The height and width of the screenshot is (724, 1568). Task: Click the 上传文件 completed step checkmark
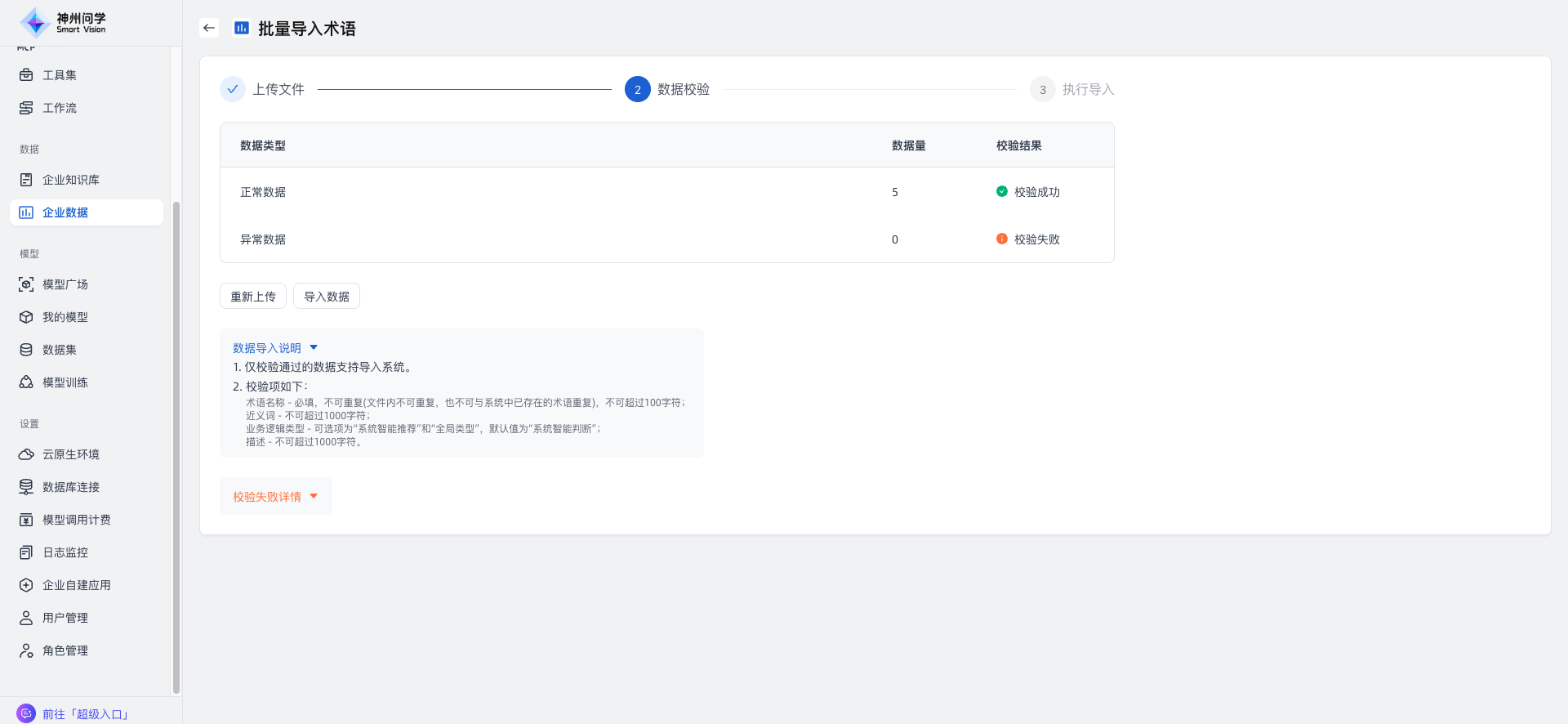(233, 89)
